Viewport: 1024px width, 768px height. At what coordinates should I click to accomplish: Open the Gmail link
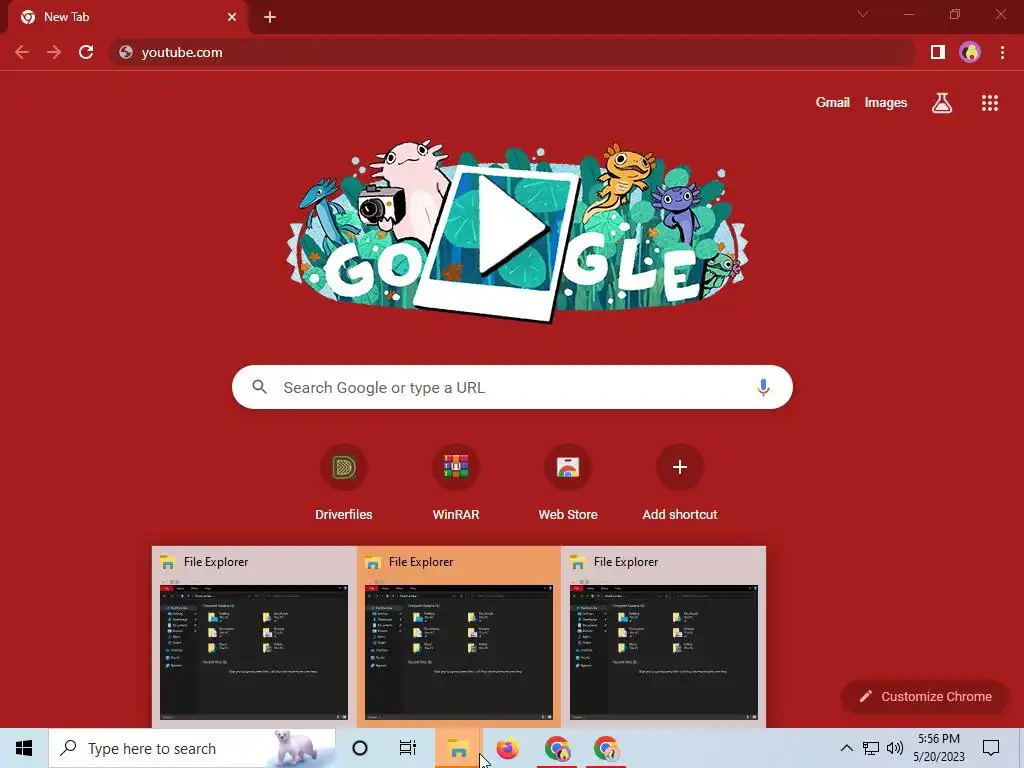pyautogui.click(x=832, y=103)
